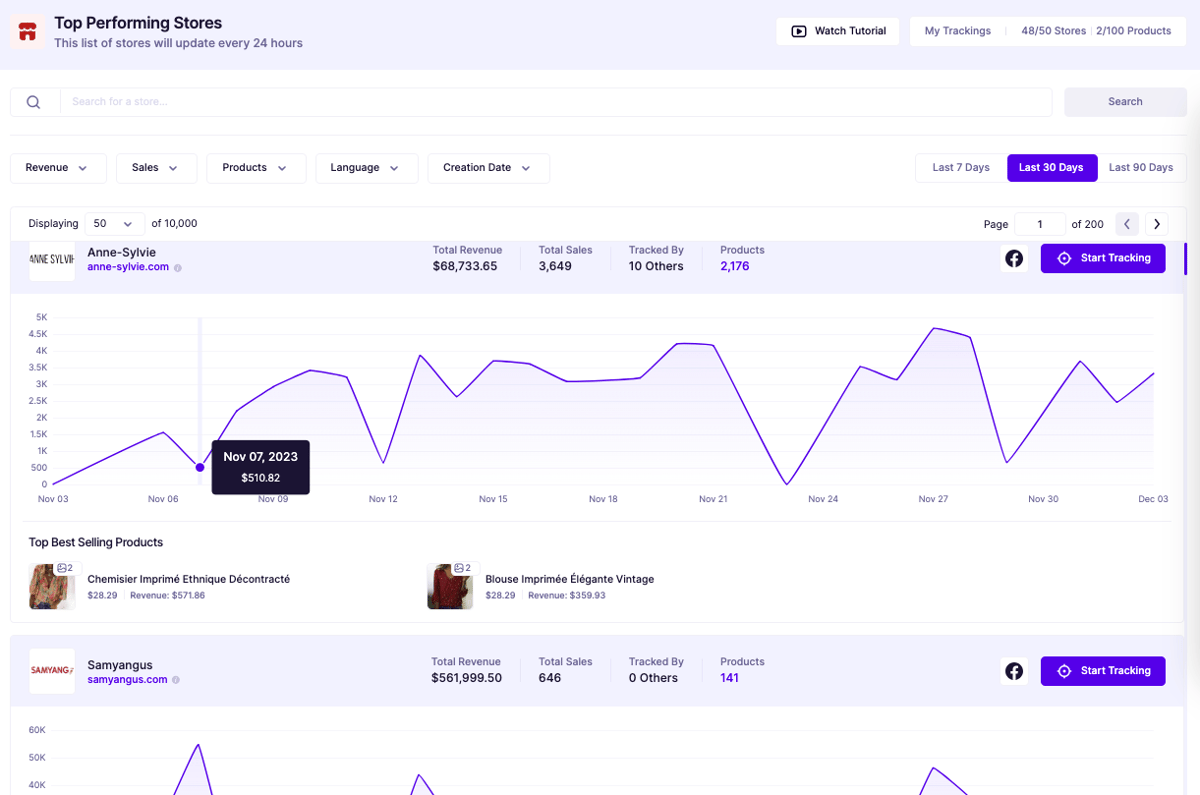
Task: Click info icon beside anne-sylvie.com
Action: point(178,268)
